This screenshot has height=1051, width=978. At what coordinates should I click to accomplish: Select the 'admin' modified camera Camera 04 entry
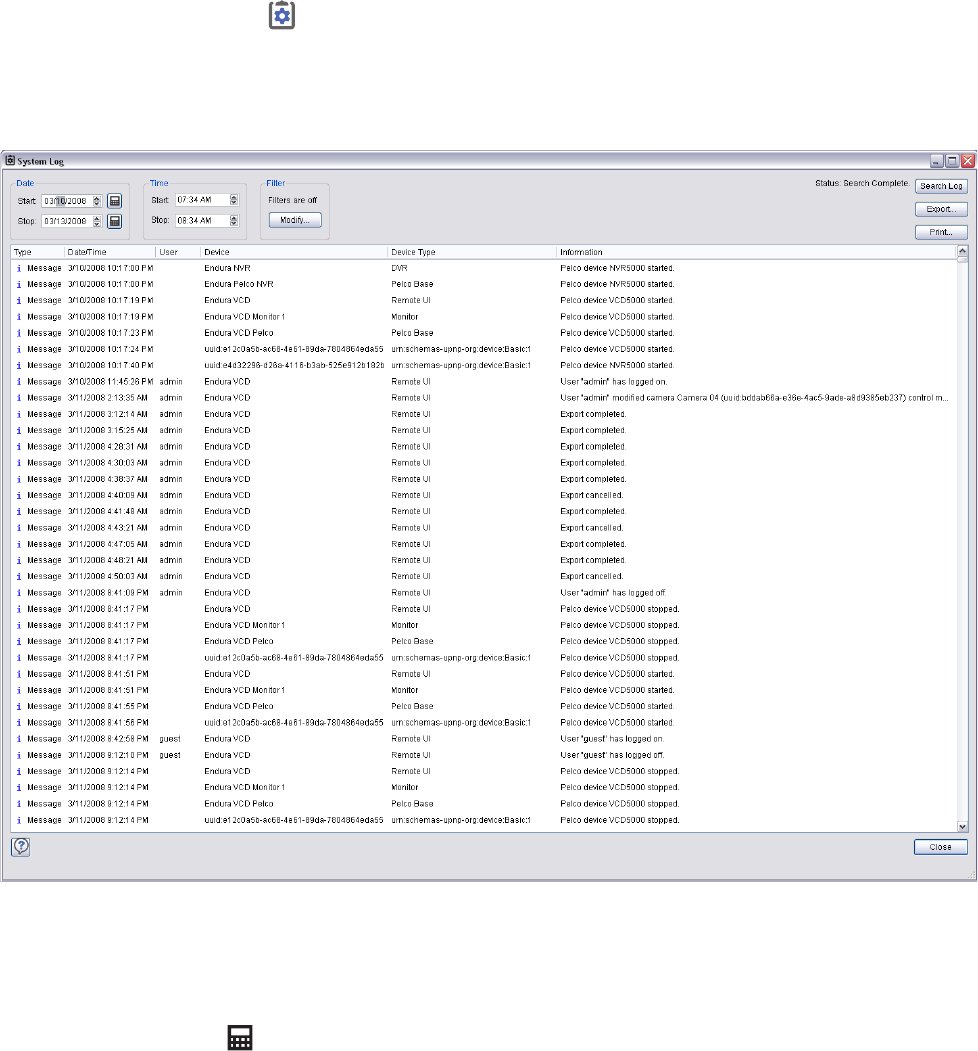coord(484,398)
